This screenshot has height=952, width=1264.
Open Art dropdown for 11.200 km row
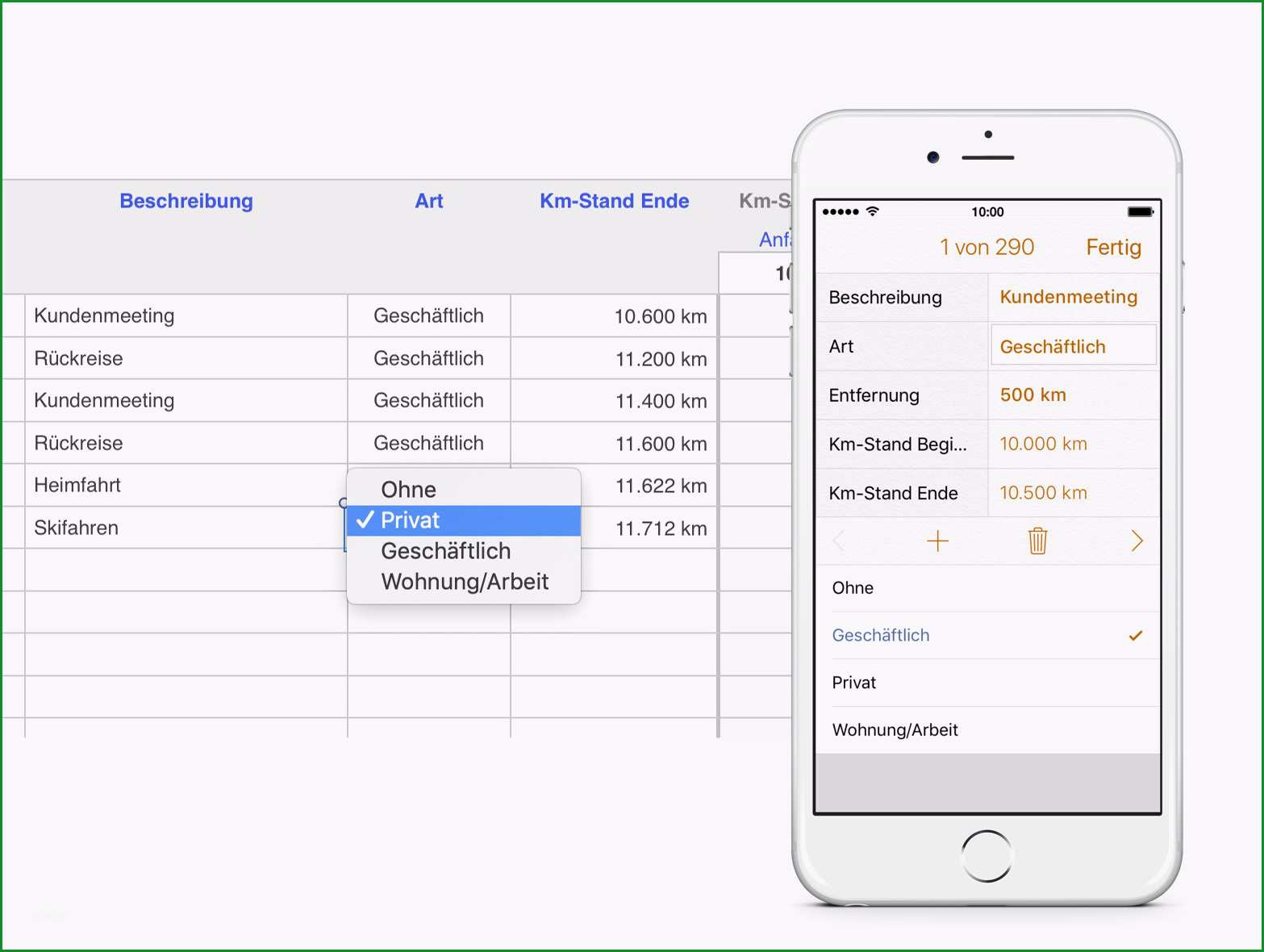click(x=429, y=358)
